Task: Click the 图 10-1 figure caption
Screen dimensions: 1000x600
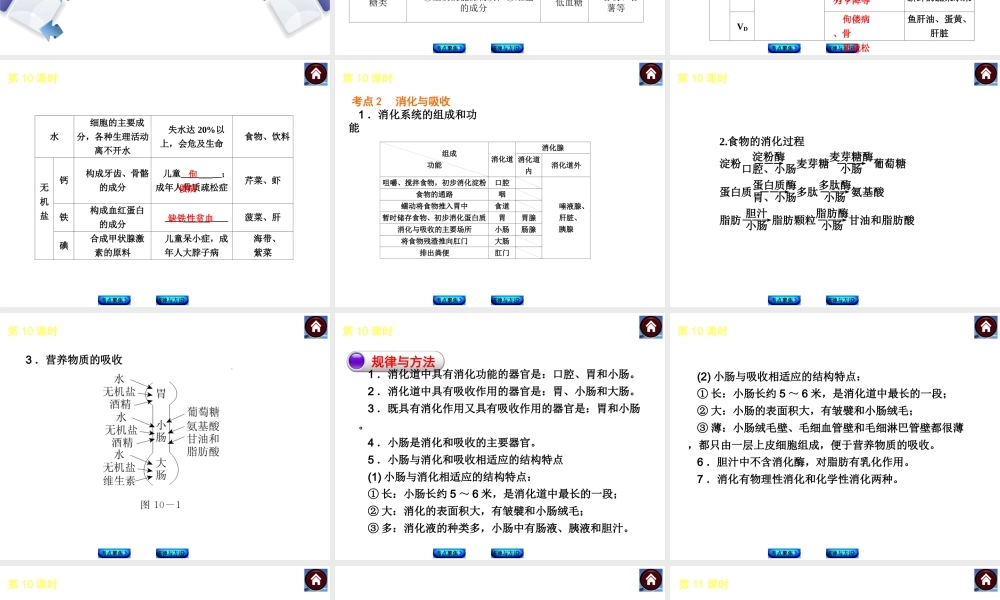Action: 160,504
